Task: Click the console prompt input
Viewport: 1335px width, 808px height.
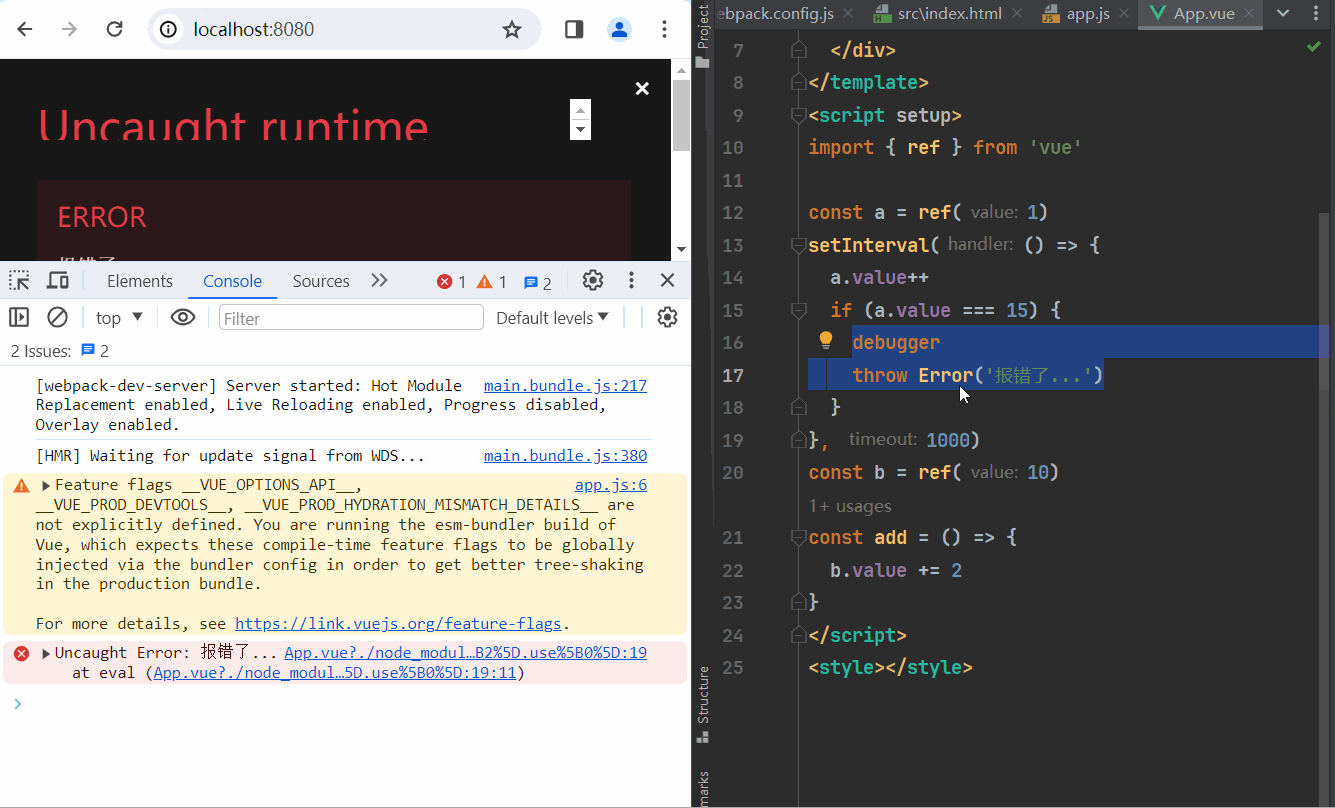Action: [350, 703]
